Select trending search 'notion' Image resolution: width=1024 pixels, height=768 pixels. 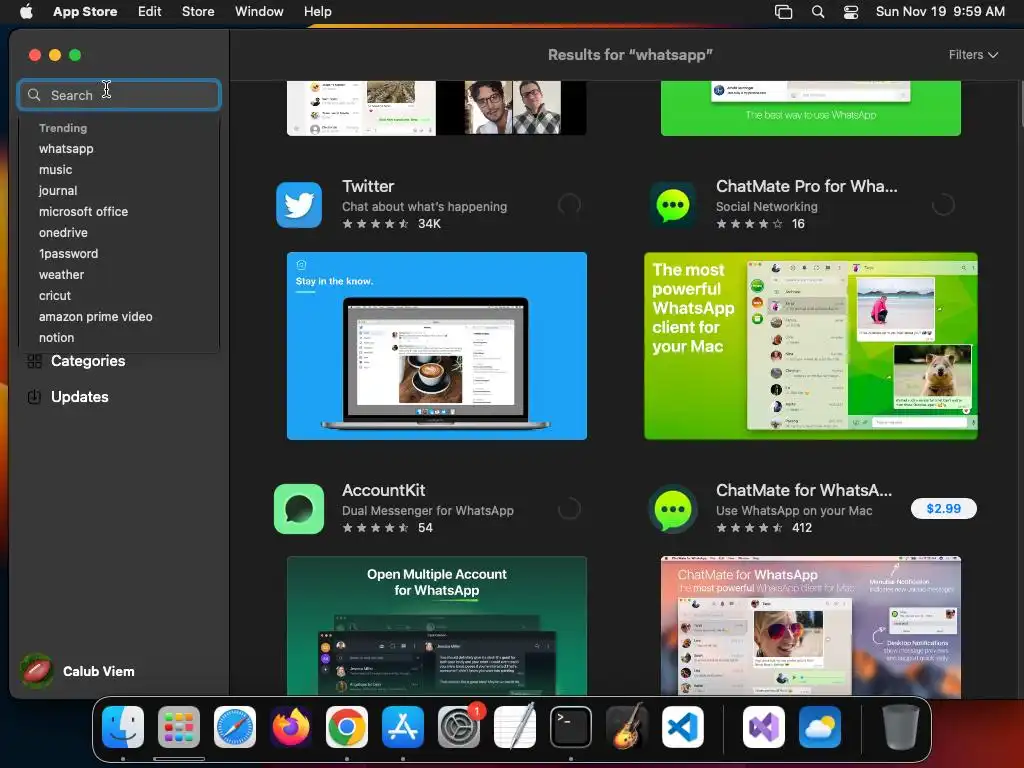56,338
